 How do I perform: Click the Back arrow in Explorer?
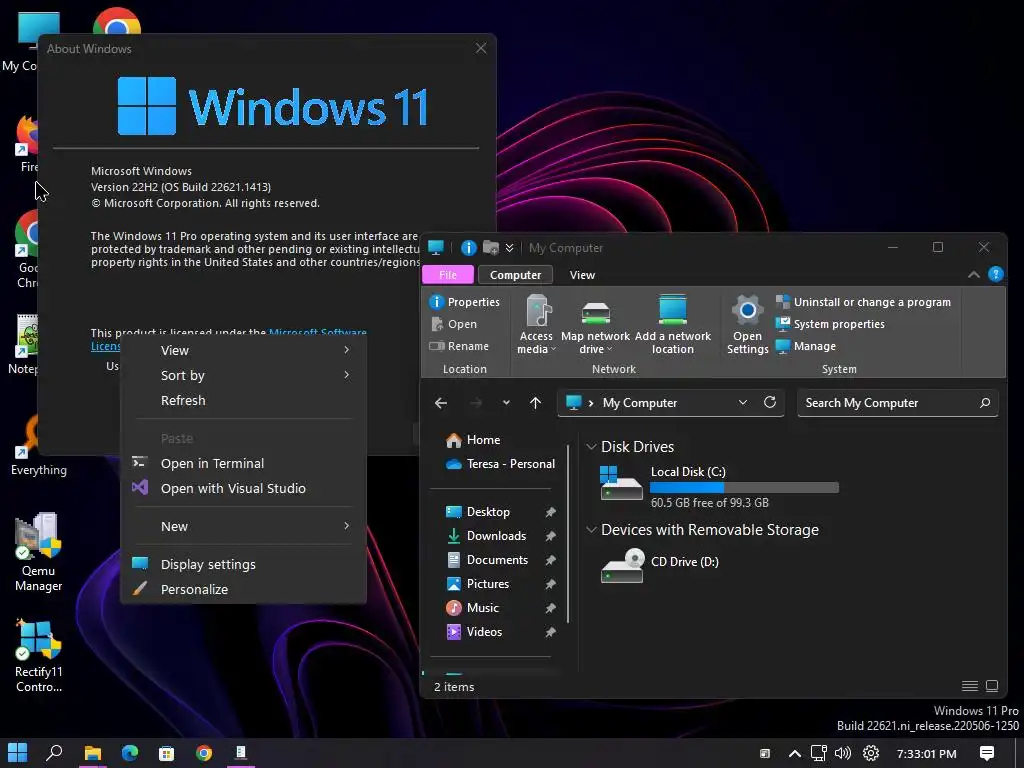click(x=441, y=403)
